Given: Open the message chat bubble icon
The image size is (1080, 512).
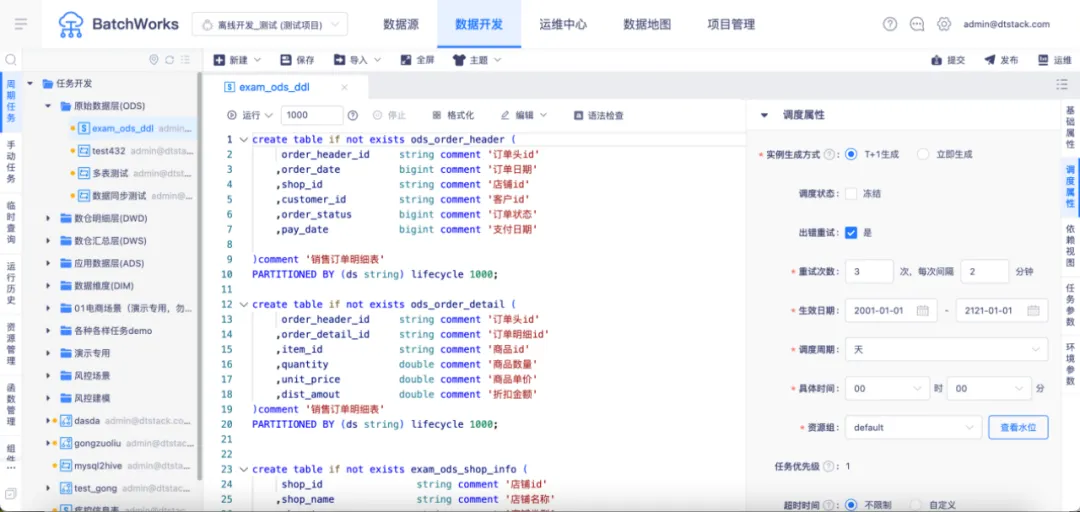Looking at the screenshot, I should point(917,24).
